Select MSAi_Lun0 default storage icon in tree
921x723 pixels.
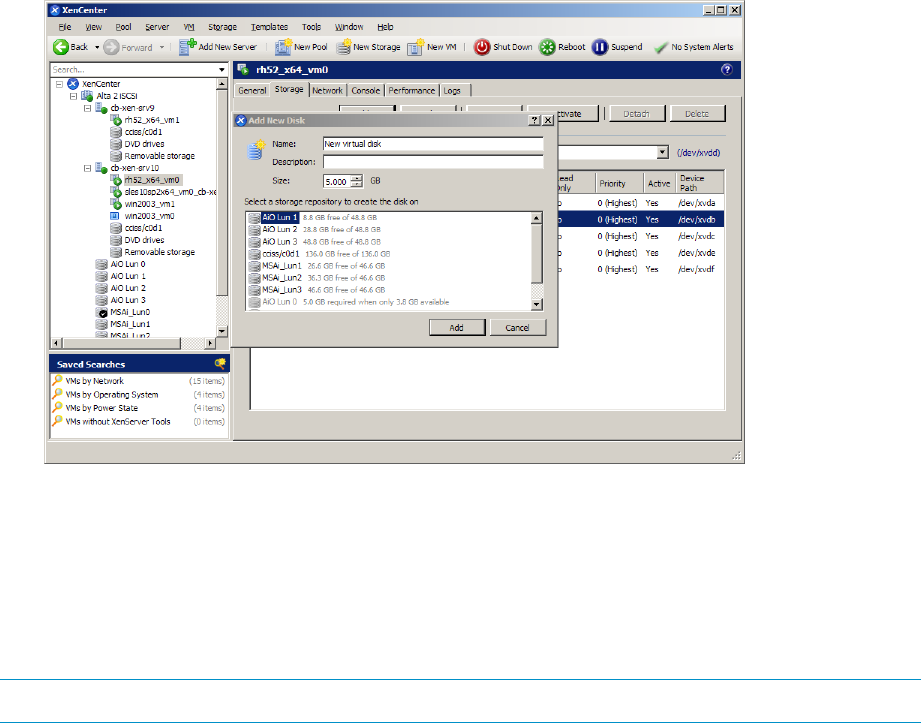(x=101, y=312)
